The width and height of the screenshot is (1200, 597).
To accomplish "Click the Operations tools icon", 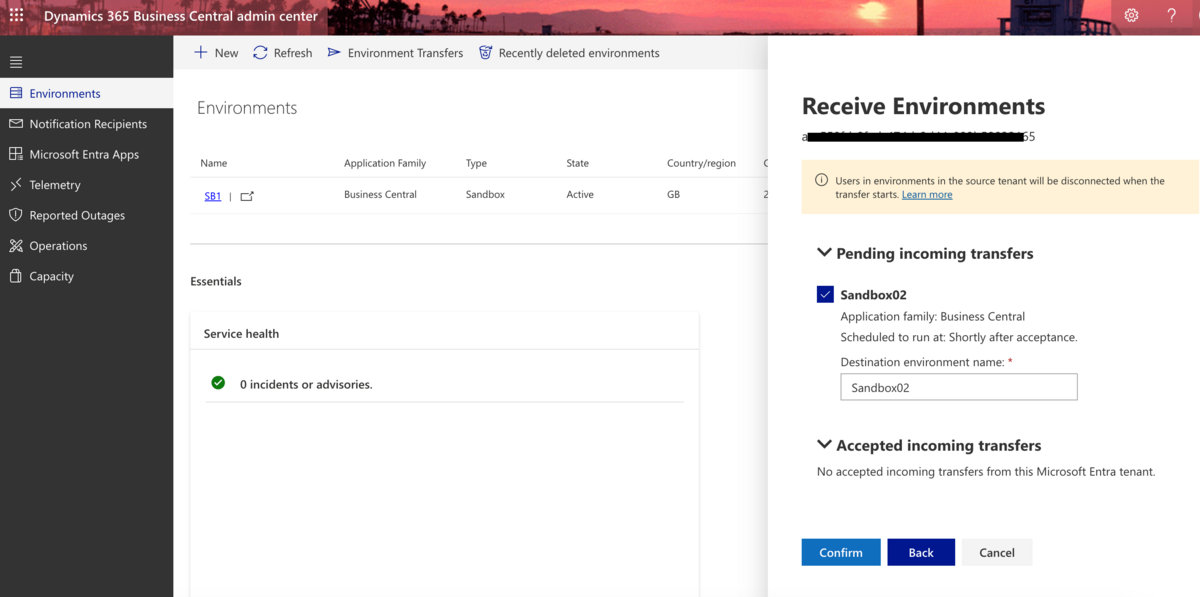I will [15, 246].
